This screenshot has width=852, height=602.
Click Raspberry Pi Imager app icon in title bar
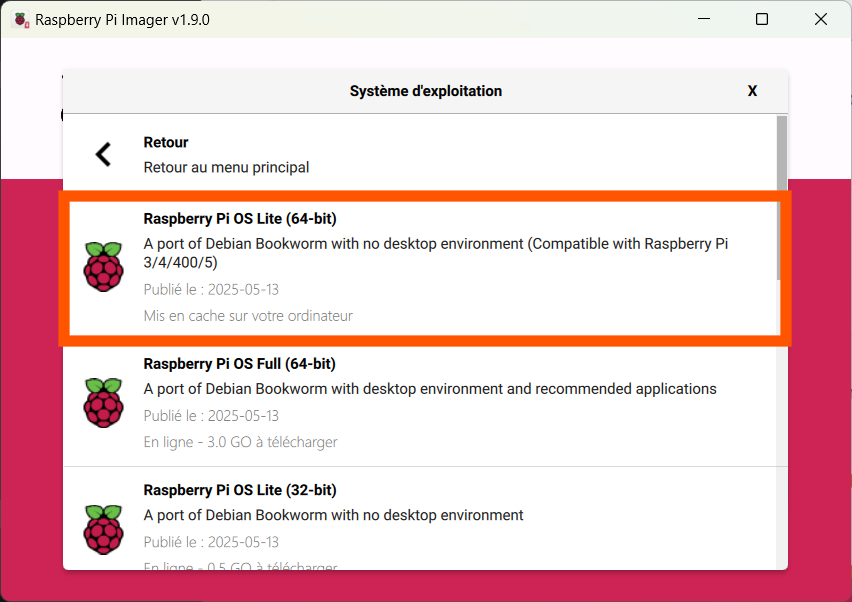[21, 20]
